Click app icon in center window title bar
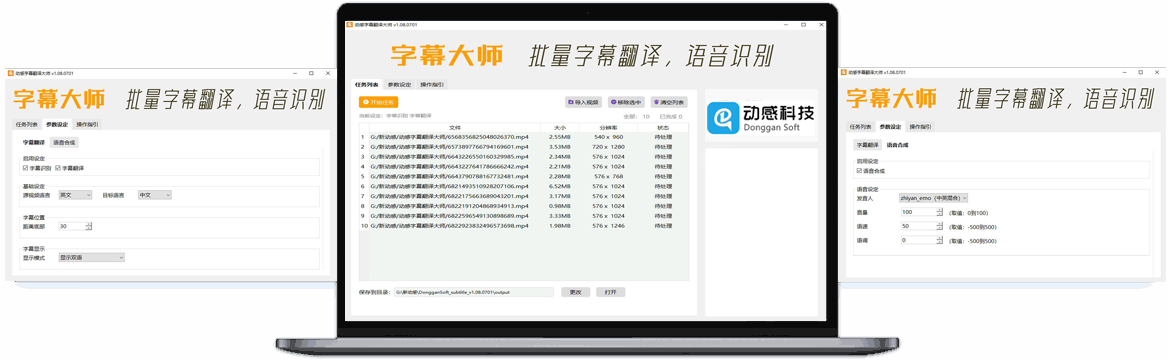The image size is (1168, 360). coord(348,25)
